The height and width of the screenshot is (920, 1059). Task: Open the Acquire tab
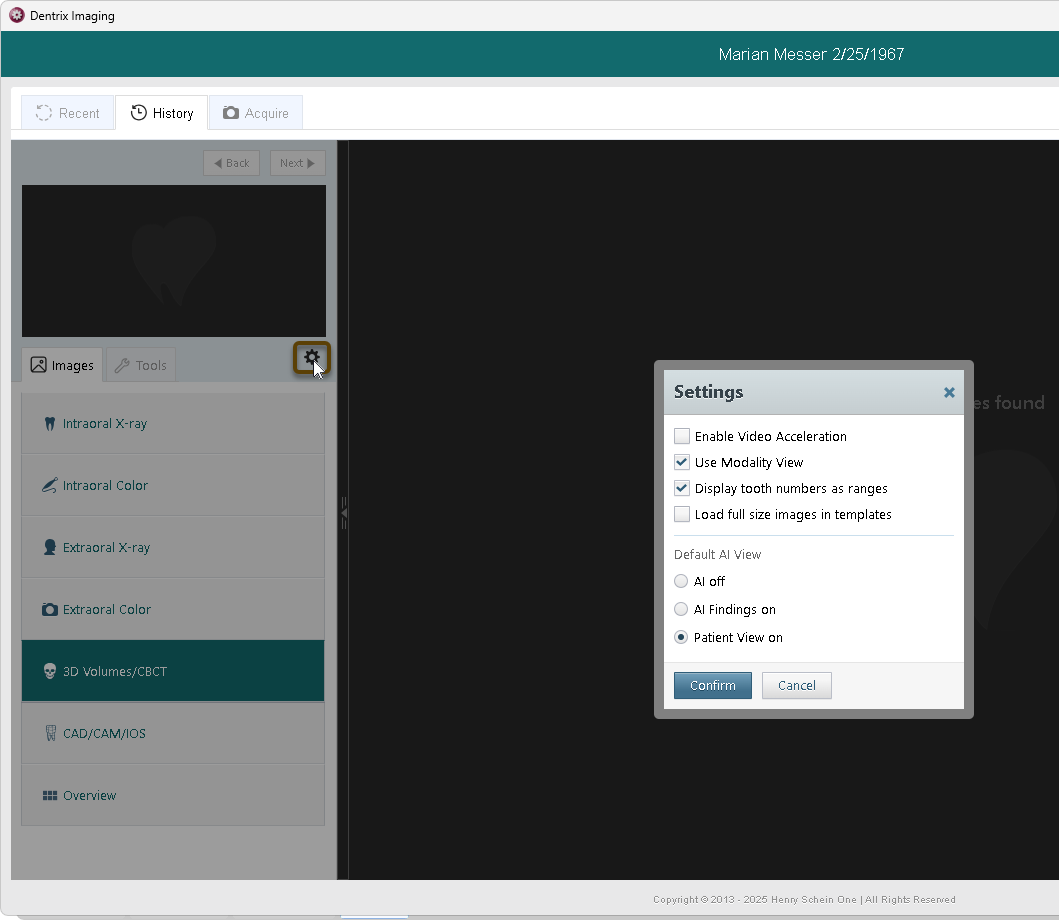(256, 113)
